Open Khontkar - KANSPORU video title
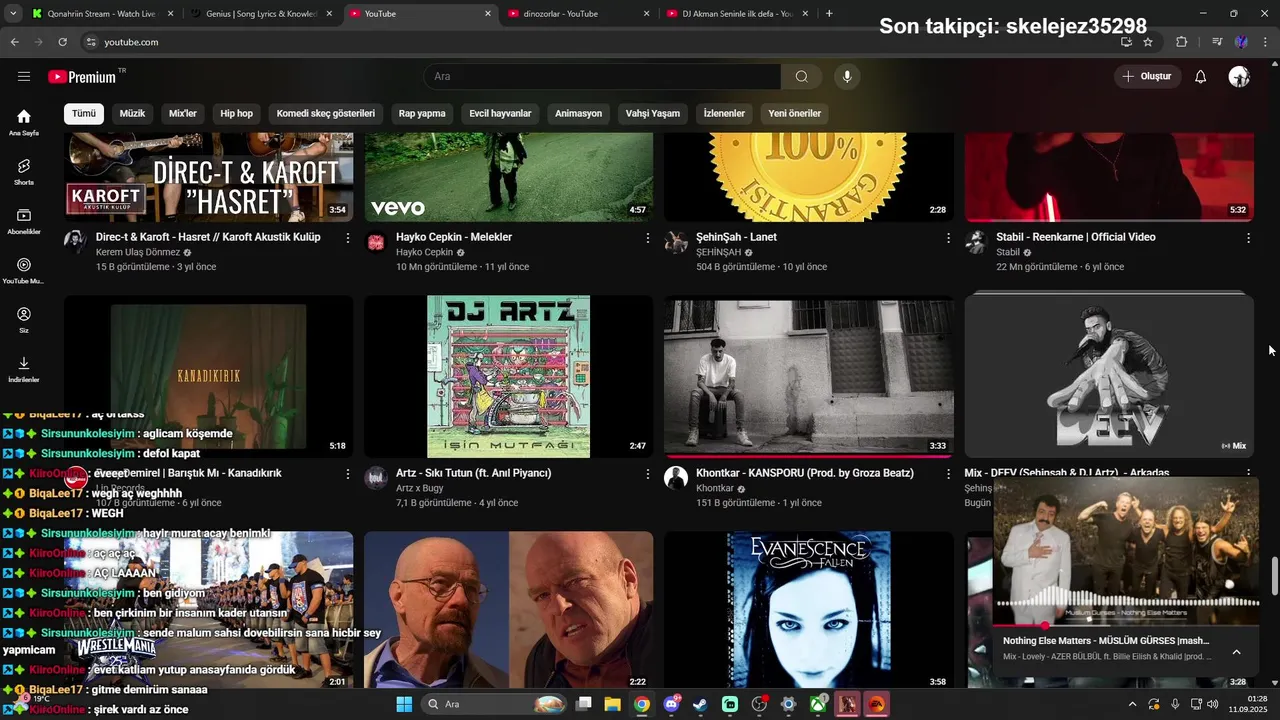 (805, 473)
